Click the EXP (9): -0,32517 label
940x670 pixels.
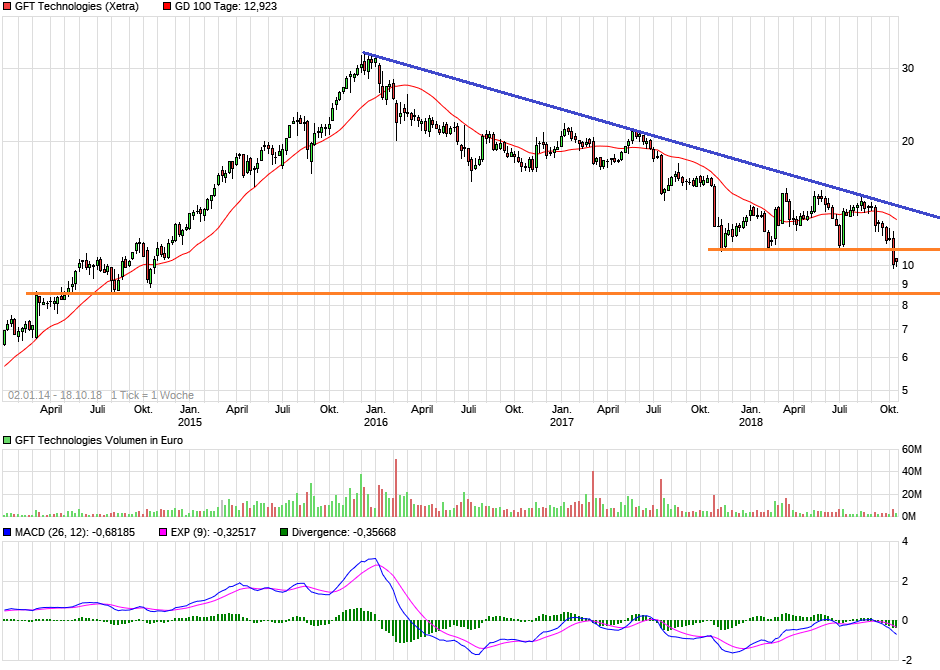point(213,532)
